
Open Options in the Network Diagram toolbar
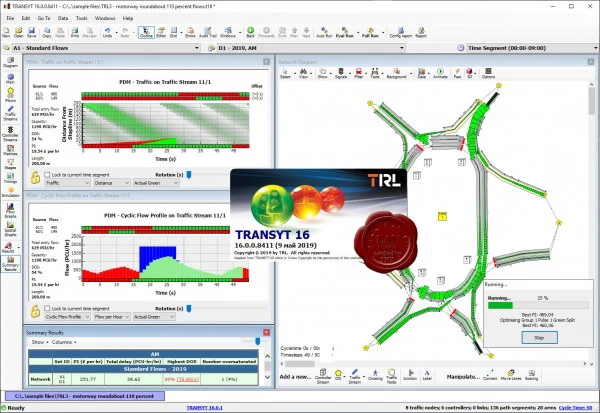488,73
